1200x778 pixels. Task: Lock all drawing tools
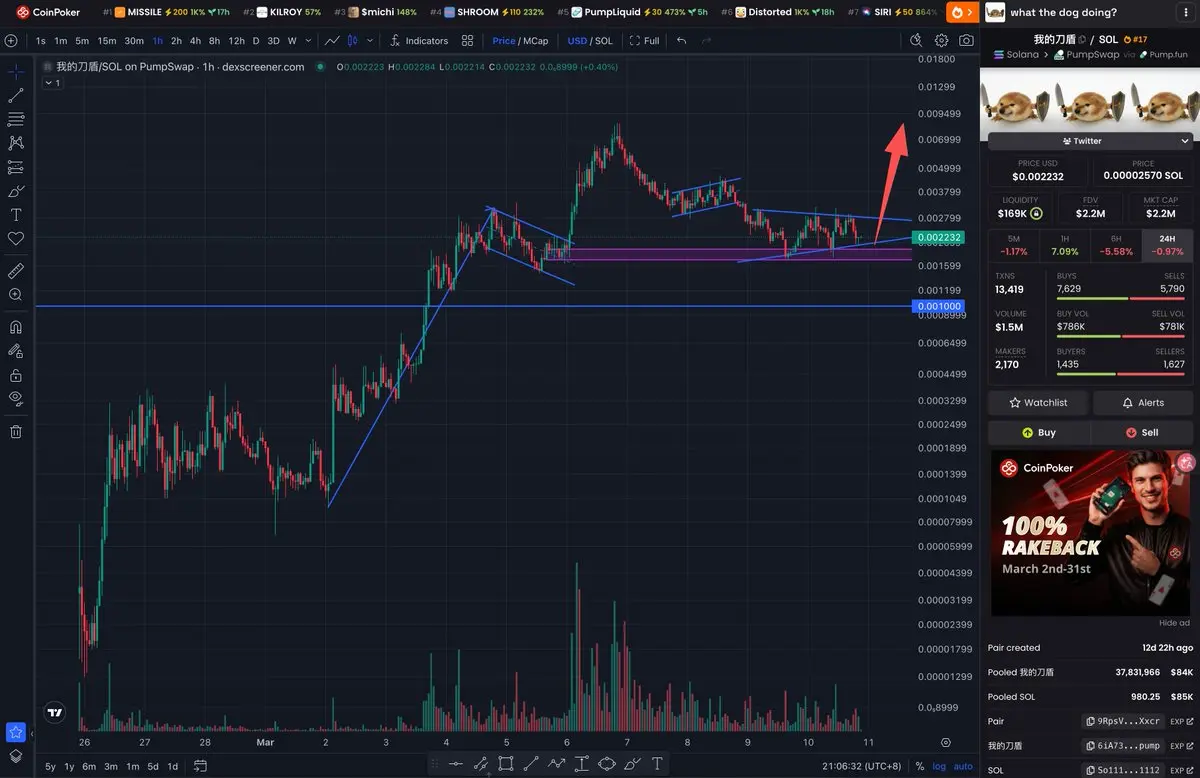[x=16, y=375]
